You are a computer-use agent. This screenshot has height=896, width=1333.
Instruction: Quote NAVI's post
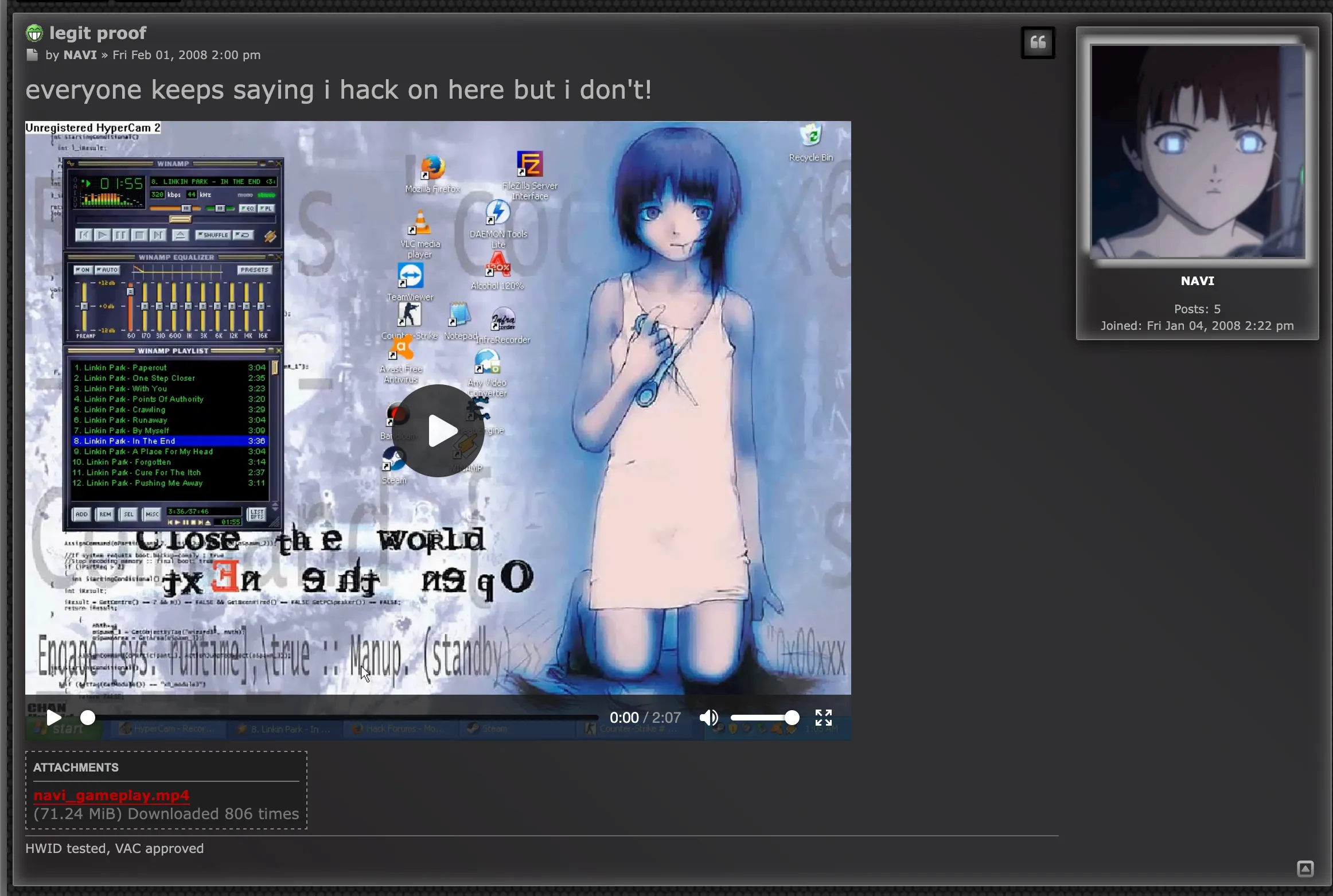click(x=1038, y=42)
